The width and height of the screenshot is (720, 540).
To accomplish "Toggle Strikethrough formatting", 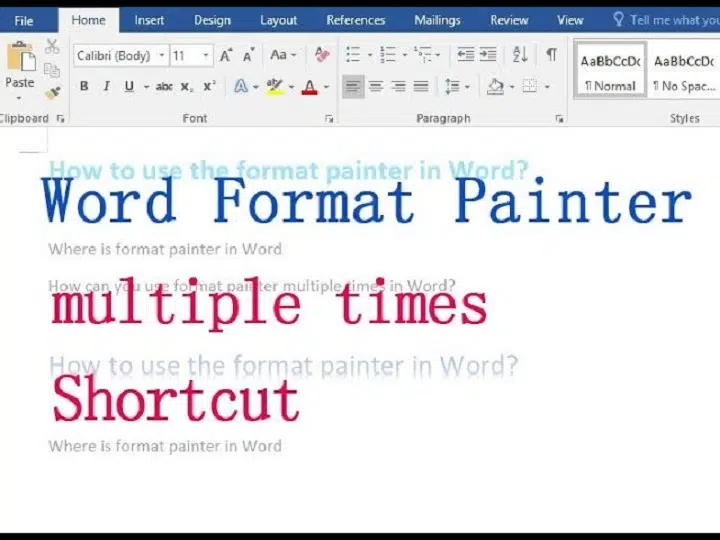I will coord(164,86).
